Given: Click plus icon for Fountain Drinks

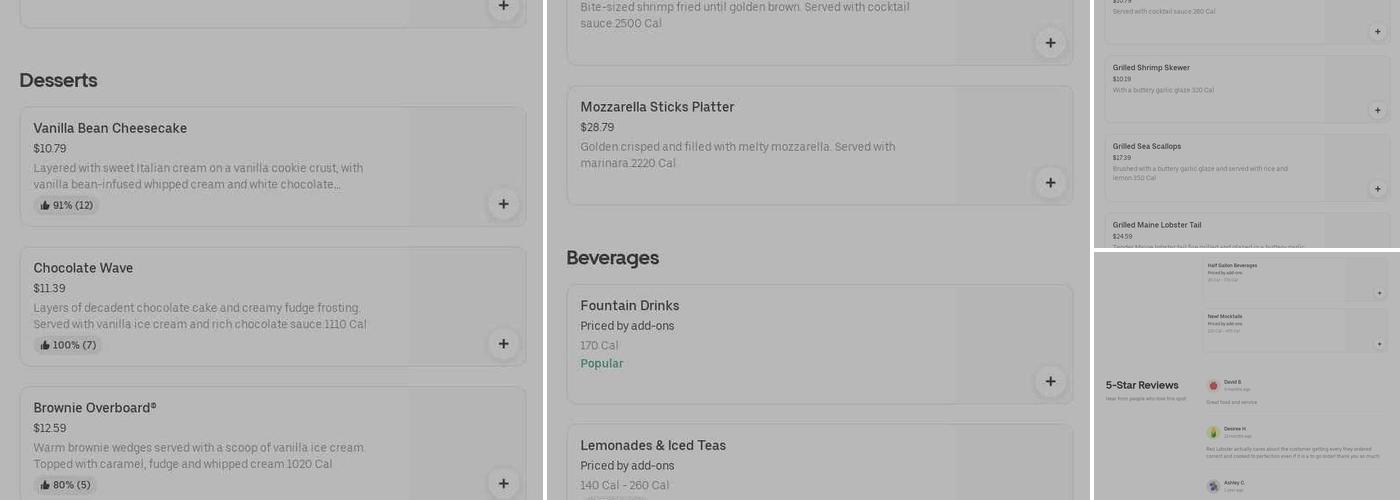Looking at the screenshot, I should coord(1050,381).
